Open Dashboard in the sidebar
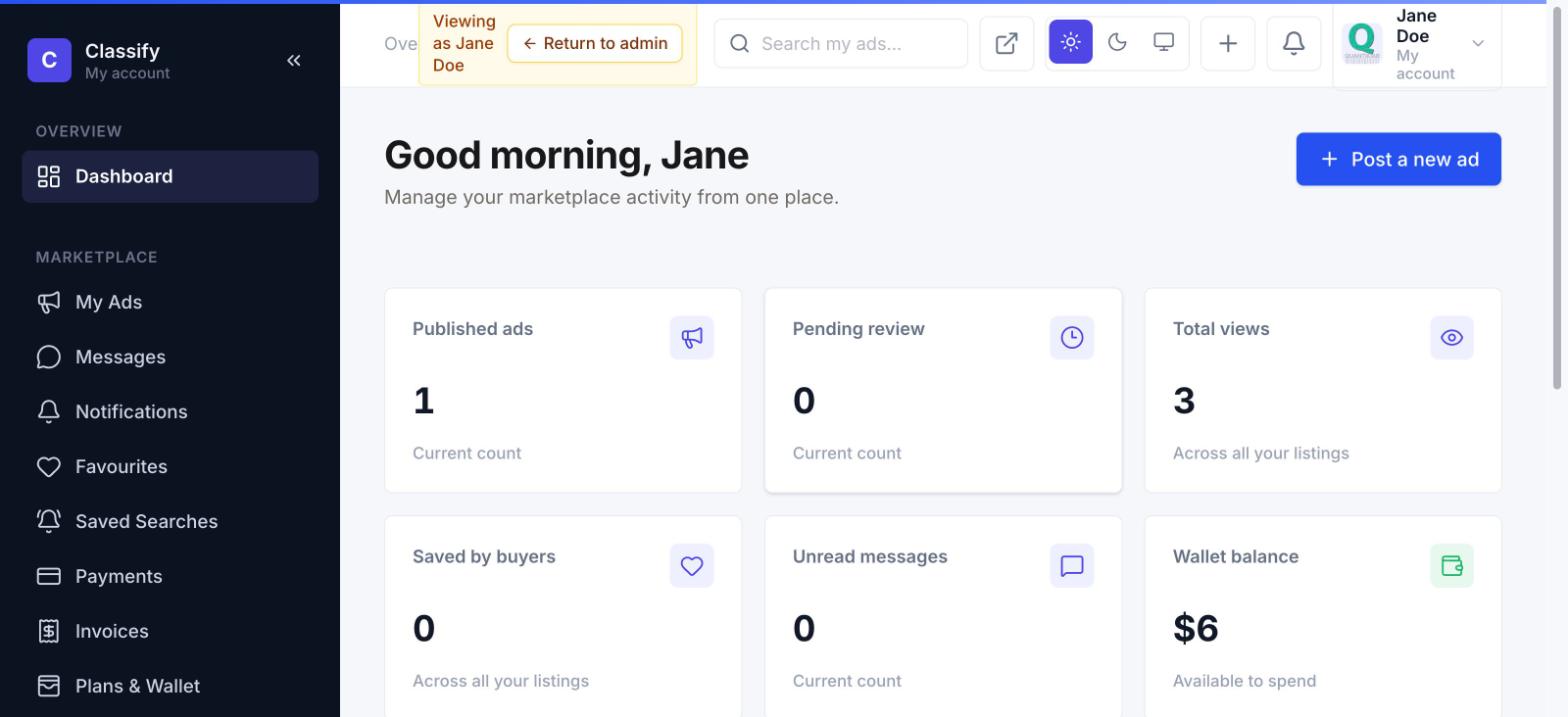The width and height of the screenshot is (1568, 717). [x=170, y=177]
